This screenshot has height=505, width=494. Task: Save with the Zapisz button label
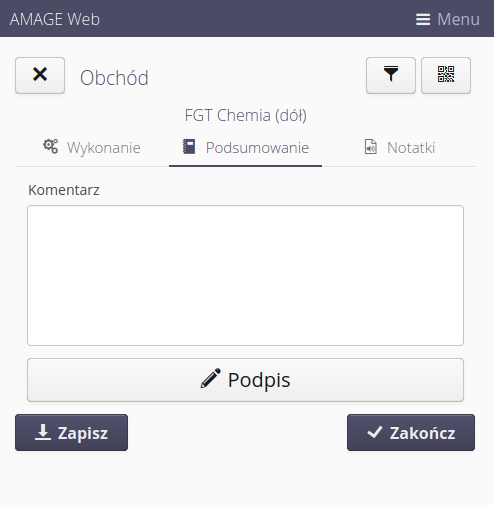(83, 433)
